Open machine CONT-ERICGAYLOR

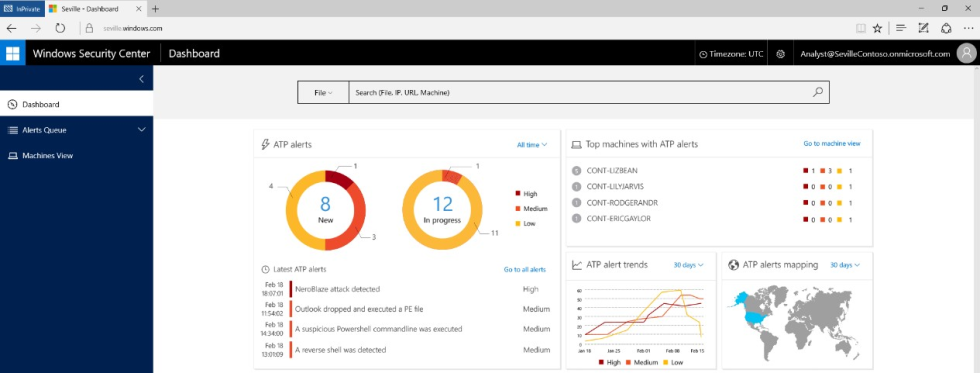click(619, 219)
